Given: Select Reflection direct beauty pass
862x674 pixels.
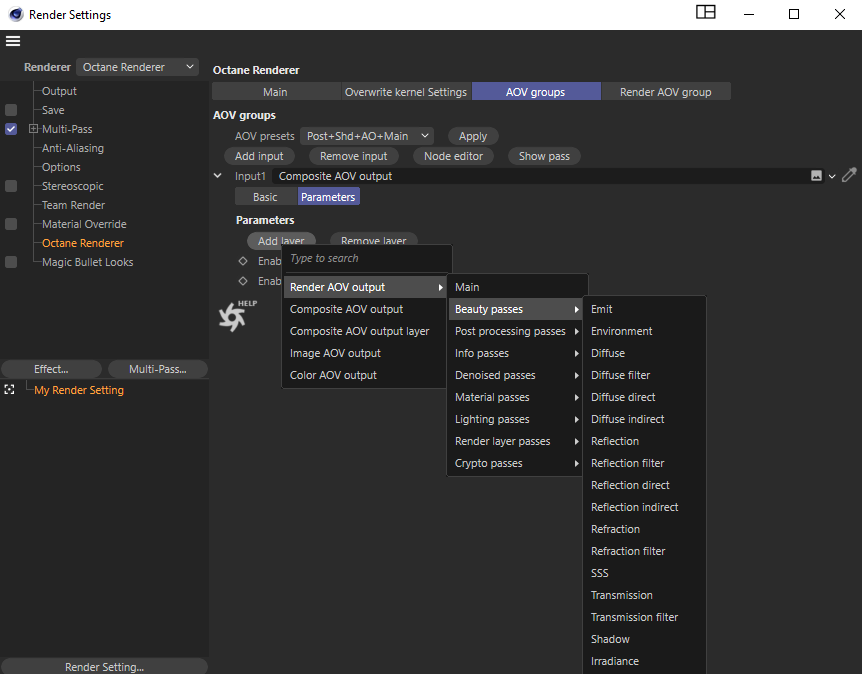Looking at the screenshot, I should click(x=644, y=485).
